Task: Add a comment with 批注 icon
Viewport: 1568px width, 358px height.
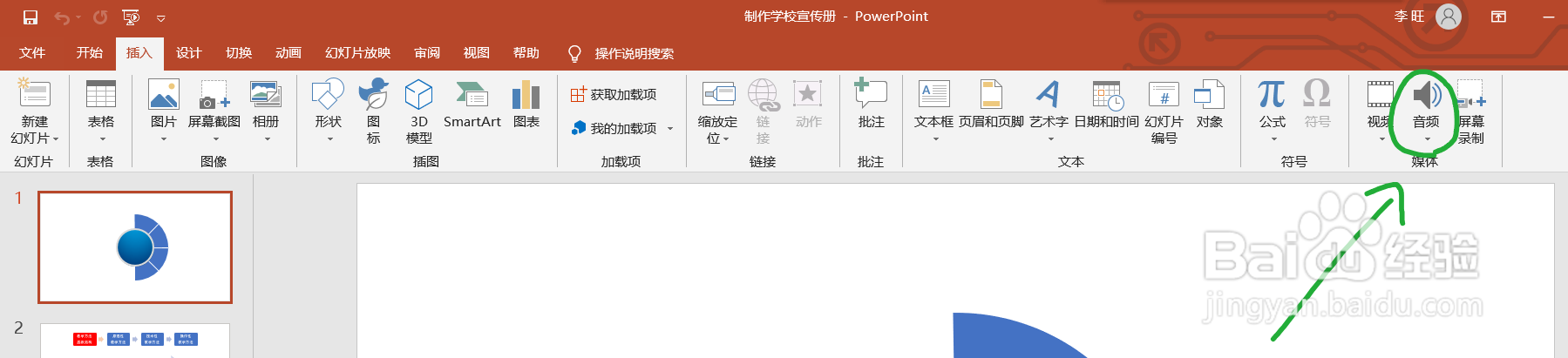Action: (x=871, y=105)
